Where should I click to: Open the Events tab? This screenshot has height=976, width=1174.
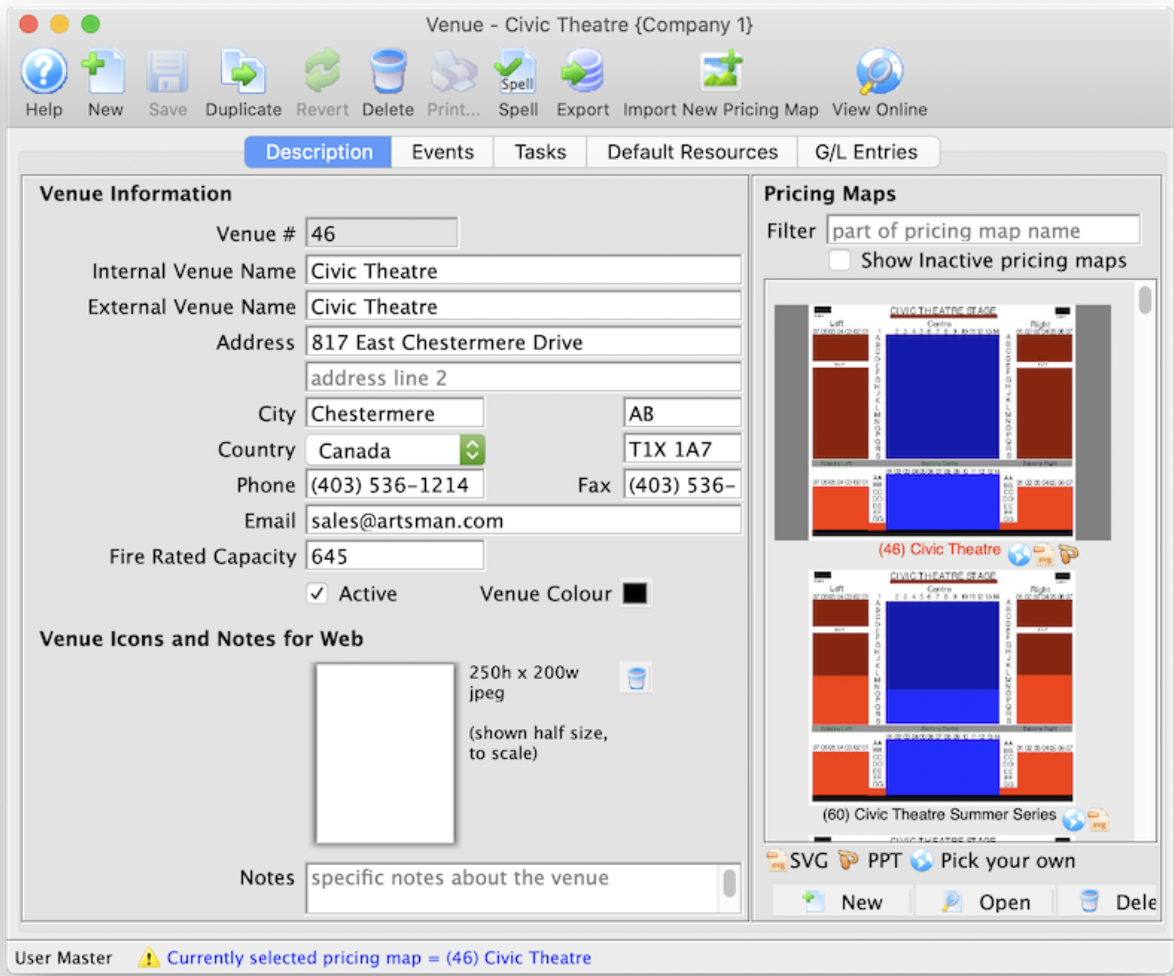[442, 152]
